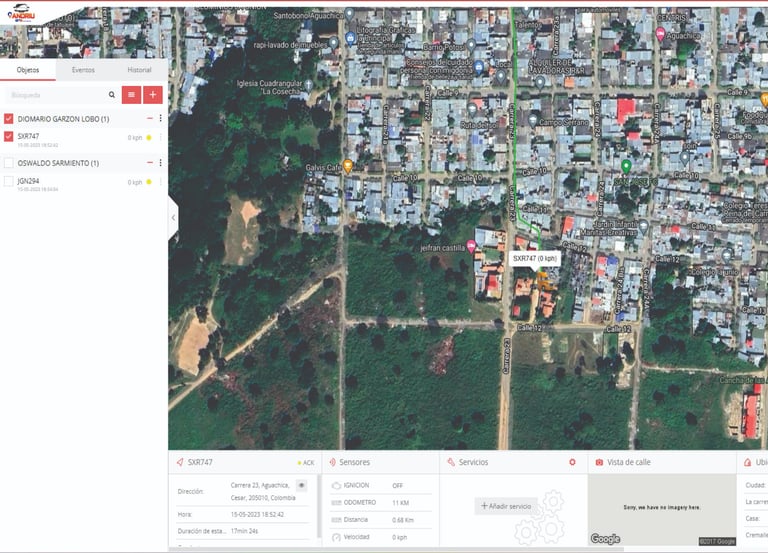Click the Andriu GPS logo
The image size is (768, 553).
click(22, 14)
